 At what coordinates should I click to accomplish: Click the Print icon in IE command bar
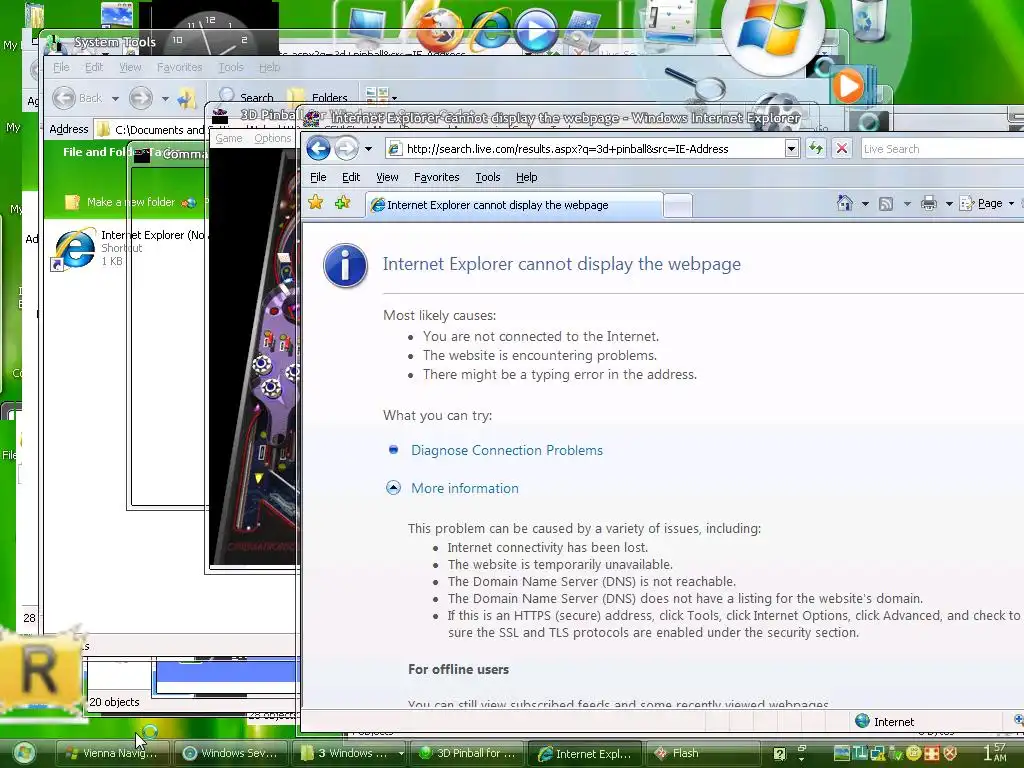coord(929,204)
